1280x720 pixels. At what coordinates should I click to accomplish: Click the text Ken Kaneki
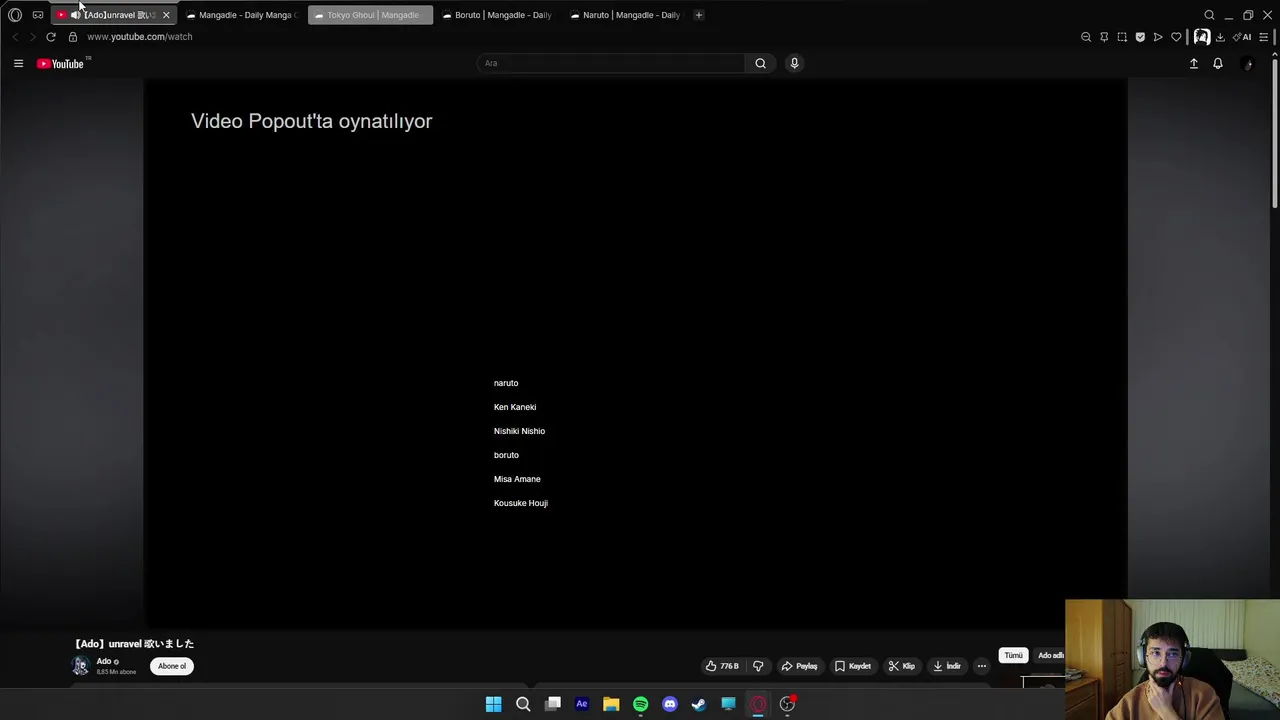coord(515,407)
